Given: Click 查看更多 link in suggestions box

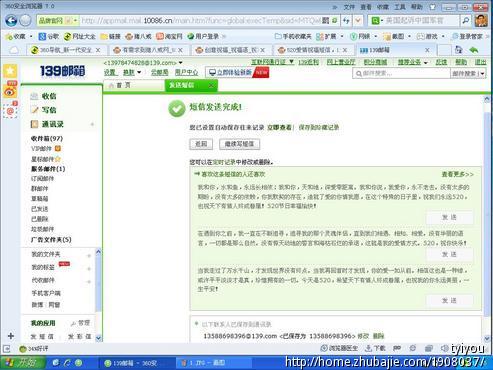Looking at the screenshot, I should (x=457, y=174).
